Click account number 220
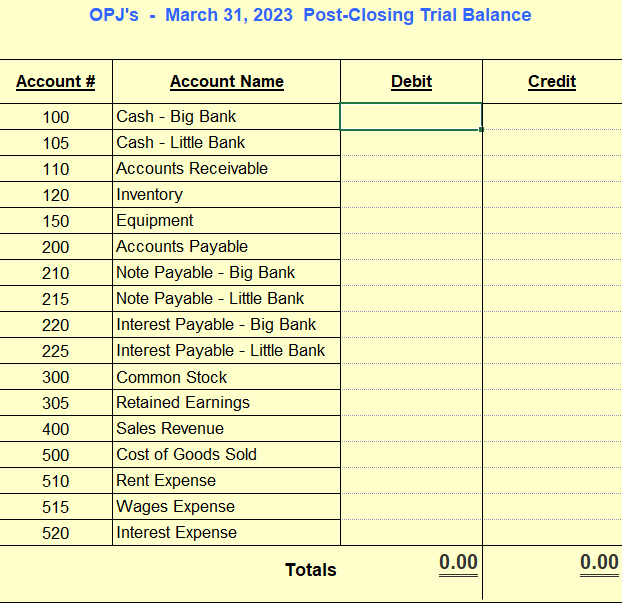This screenshot has width=622, height=603. 56,325
